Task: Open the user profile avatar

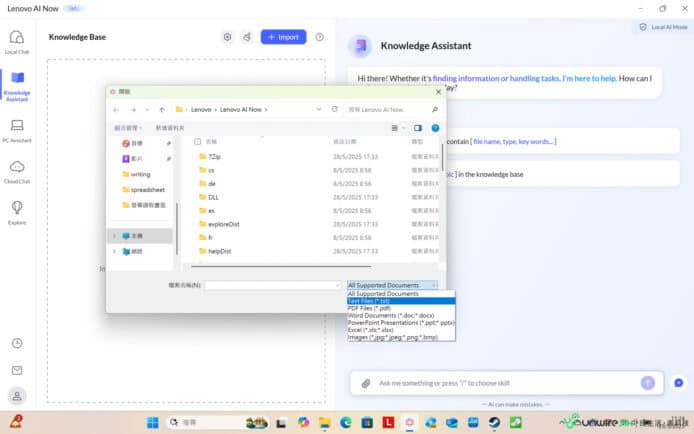Action: [17, 396]
